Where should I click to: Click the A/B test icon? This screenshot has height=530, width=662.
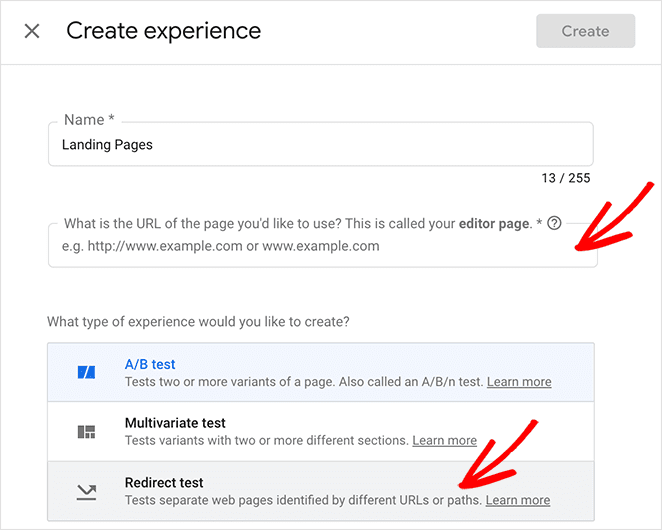tap(87, 372)
